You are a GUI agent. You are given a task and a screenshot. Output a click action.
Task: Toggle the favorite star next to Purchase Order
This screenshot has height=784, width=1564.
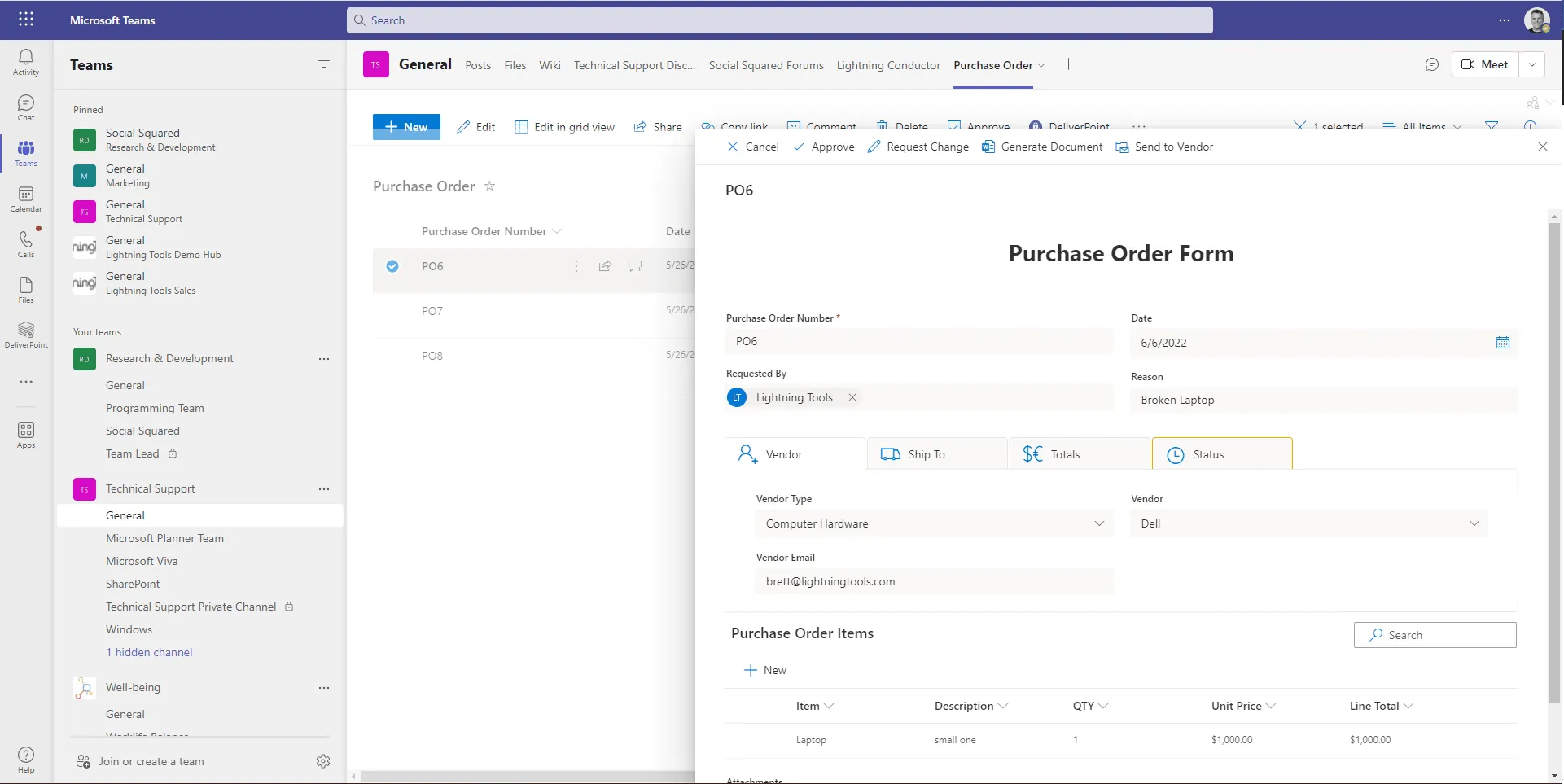(x=489, y=186)
